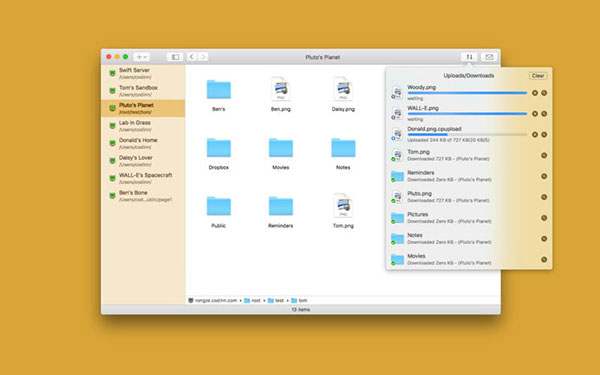Screen dimensions: 600x375
Task: Go forward with the right chevron button
Action: pyautogui.click(x=203, y=57)
